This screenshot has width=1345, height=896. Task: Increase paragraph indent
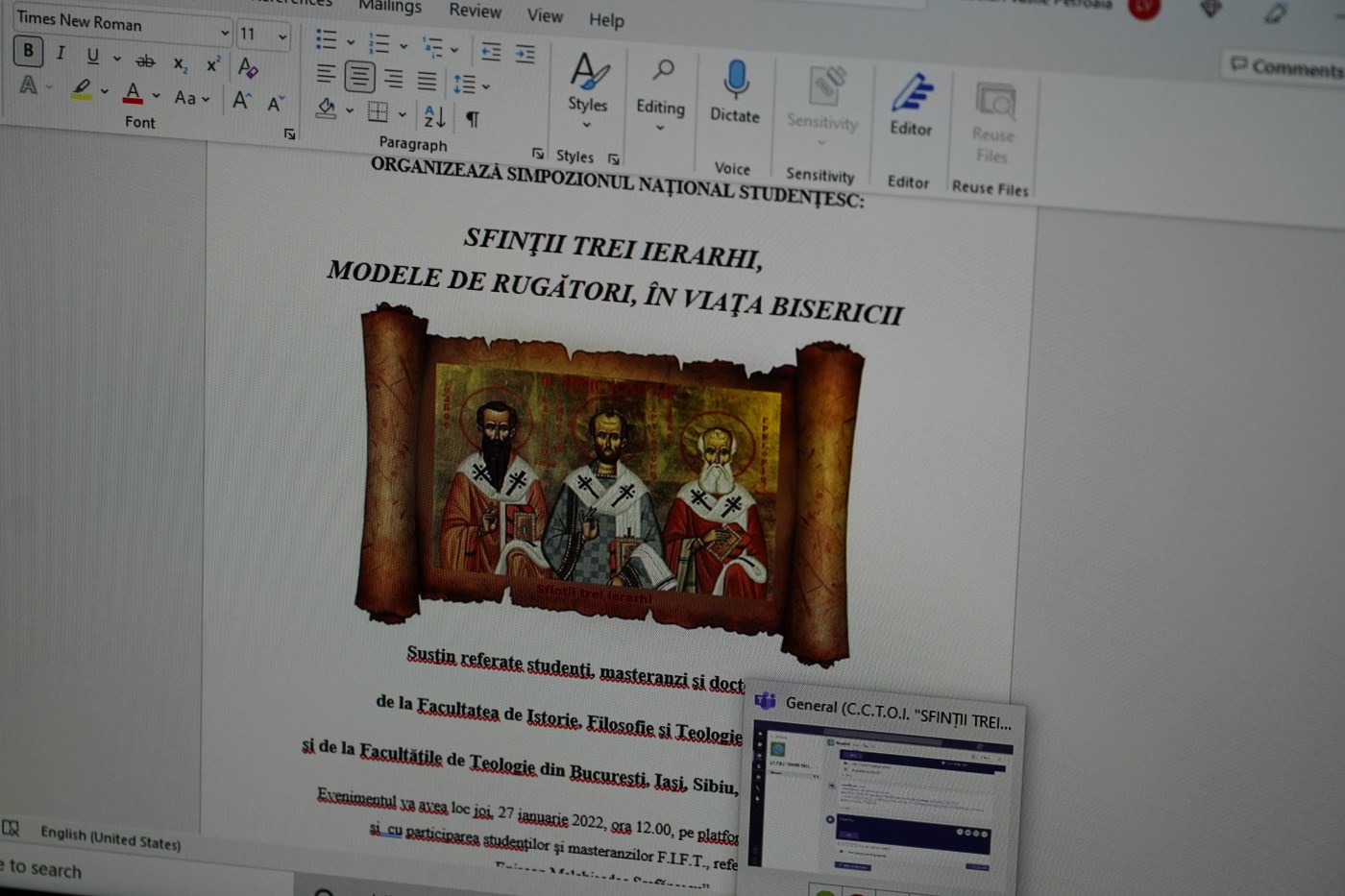tap(525, 53)
